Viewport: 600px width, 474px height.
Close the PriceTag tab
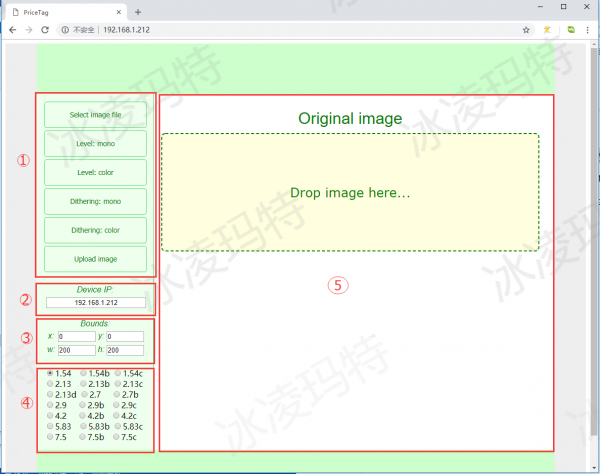[122, 11]
